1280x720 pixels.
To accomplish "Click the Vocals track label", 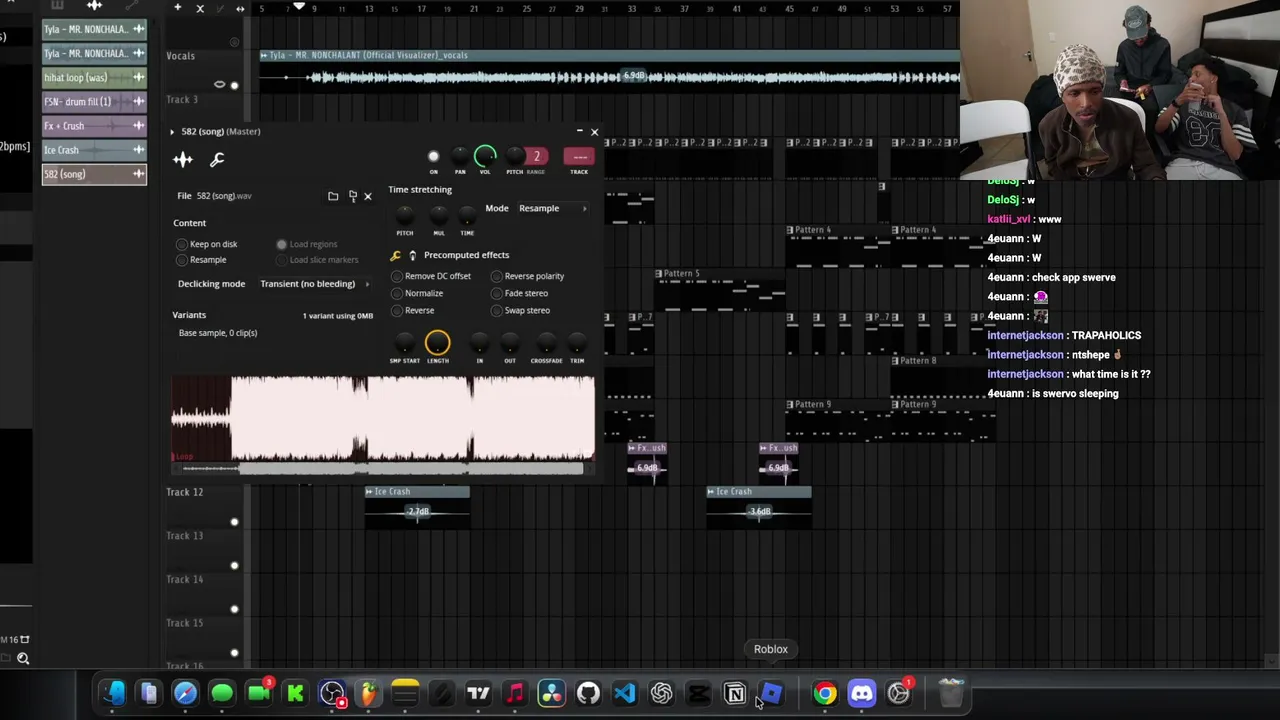I will [181, 56].
